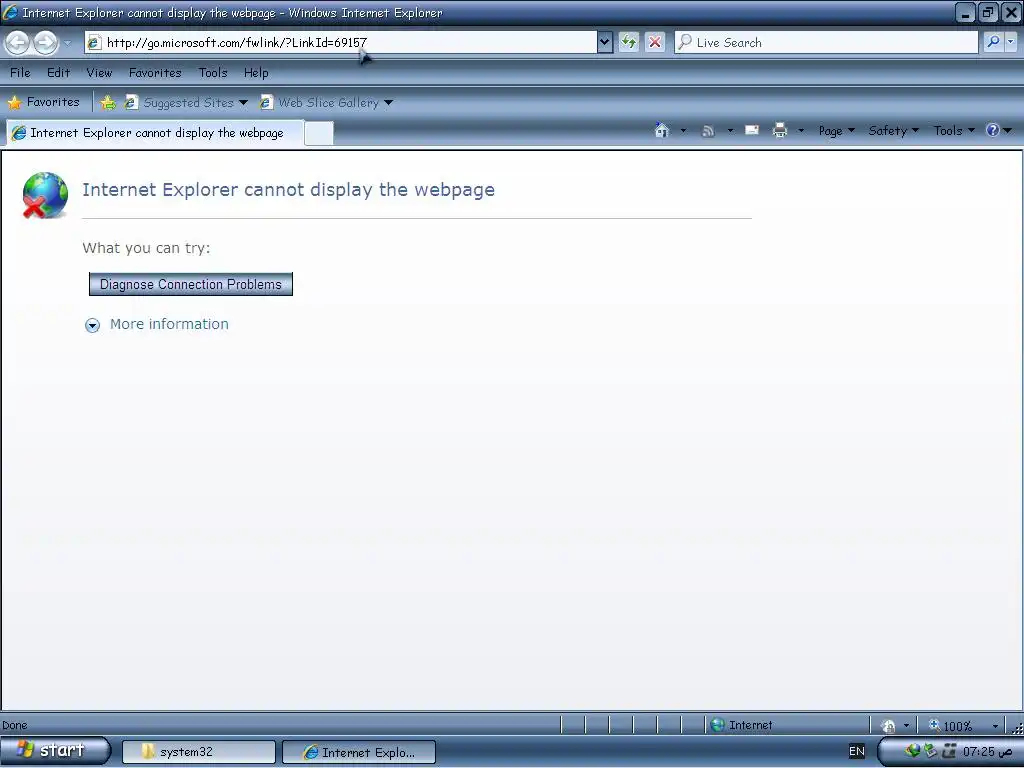
Task: Open the Favorites menu
Action: (155, 72)
